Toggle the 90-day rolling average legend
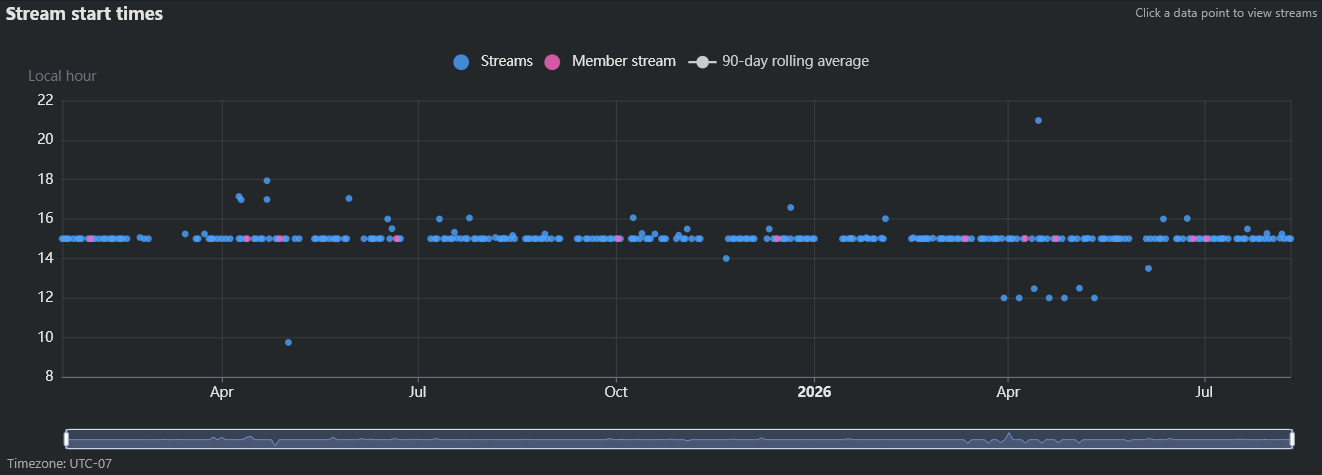 tap(779, 61)
